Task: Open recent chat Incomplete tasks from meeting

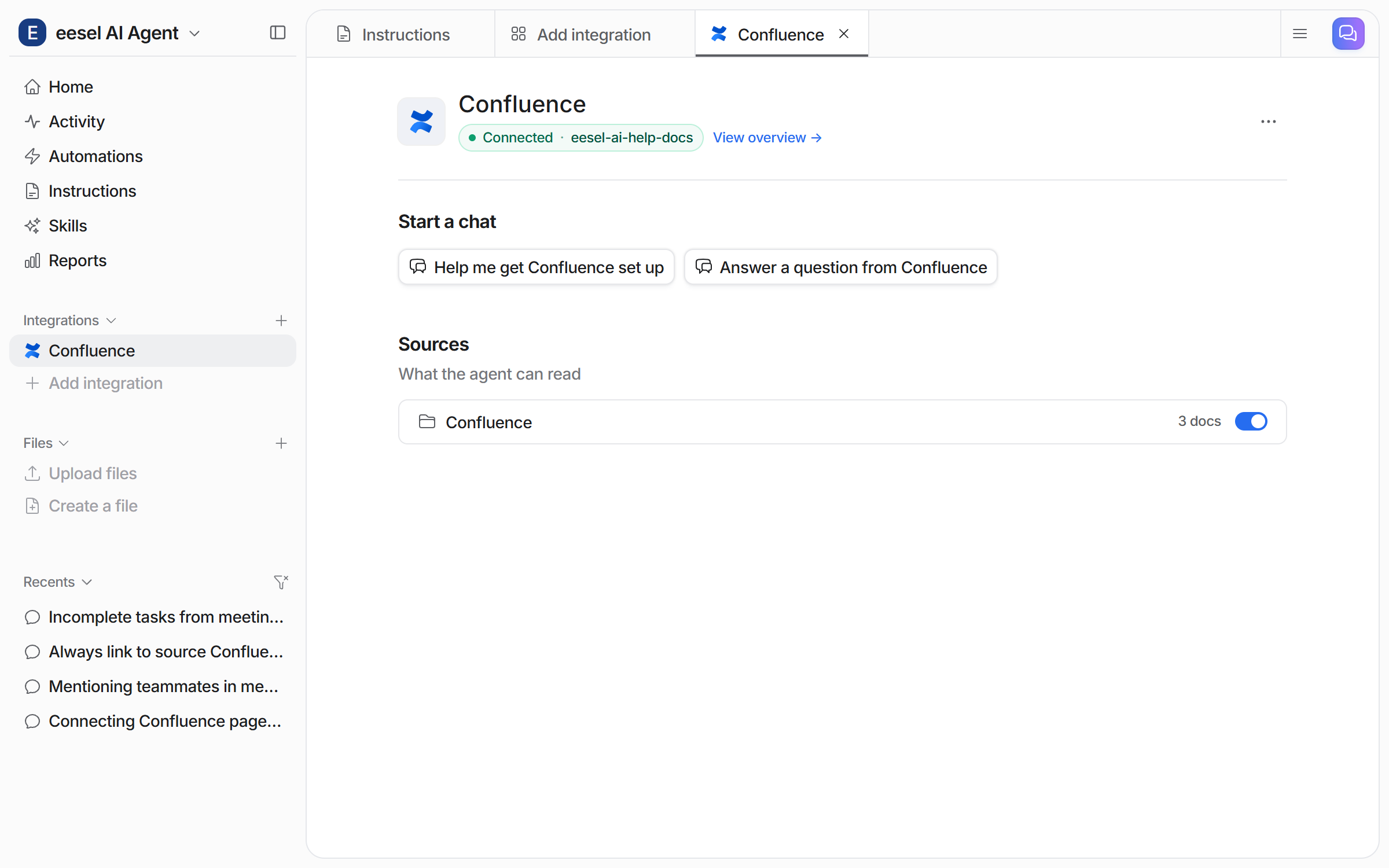Action: point(153,617)
